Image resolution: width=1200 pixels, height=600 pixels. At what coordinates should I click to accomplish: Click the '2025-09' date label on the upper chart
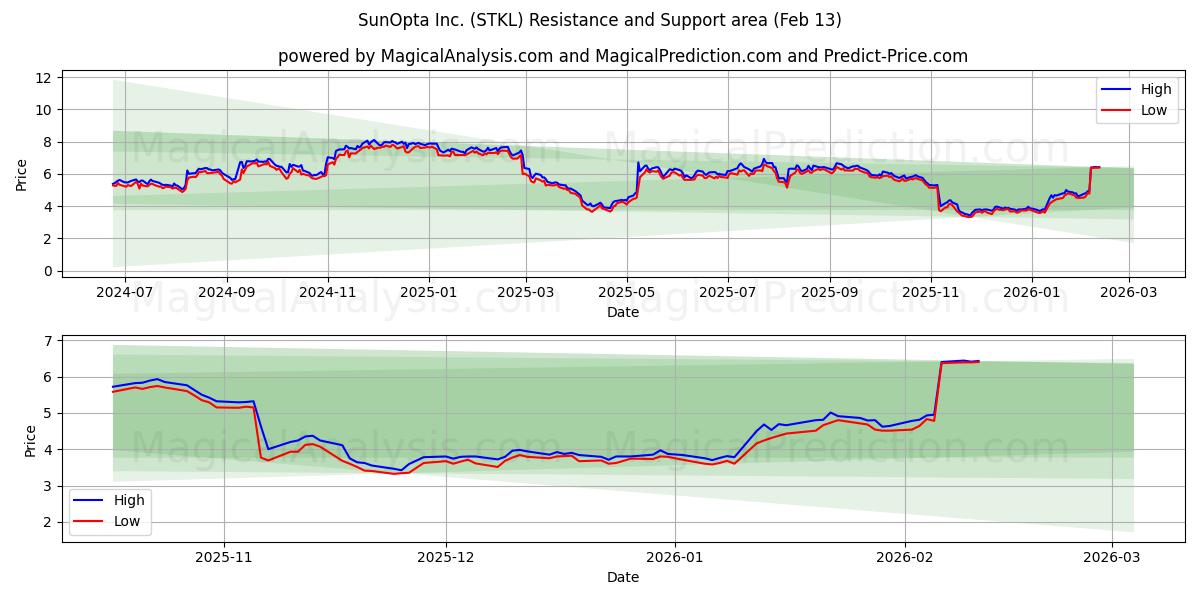(829, 293)
